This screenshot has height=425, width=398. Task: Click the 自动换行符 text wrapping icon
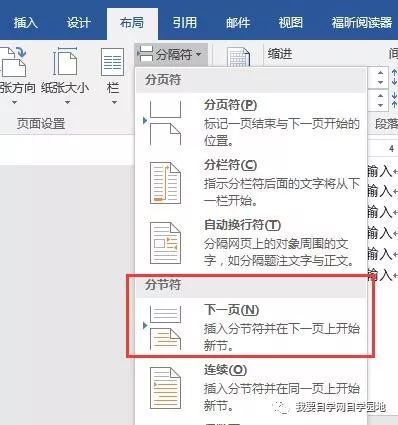(x=165, y=243)
